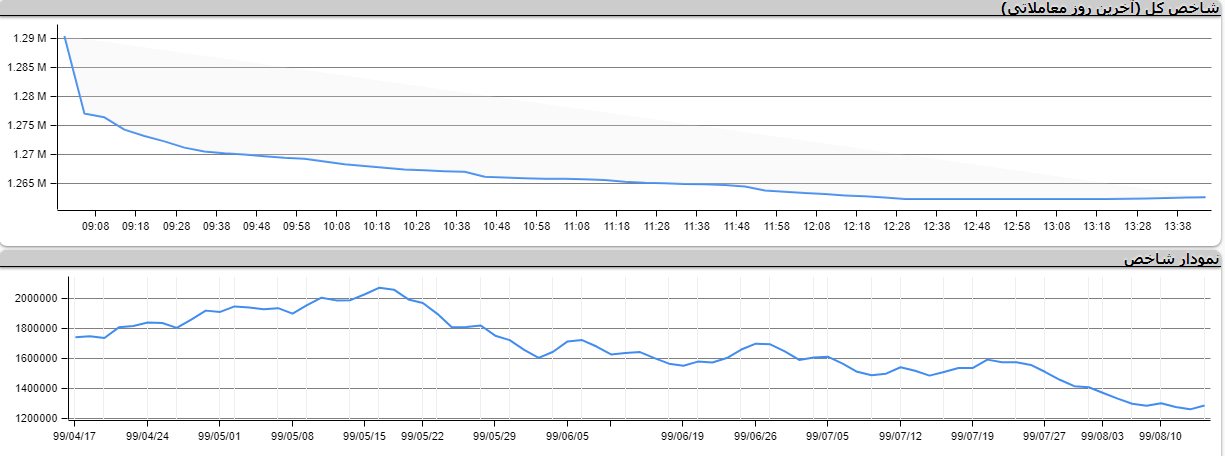Click the 99/04/17 date axis label
Viewport: 1225px width, 456px height.
point(76,436)
